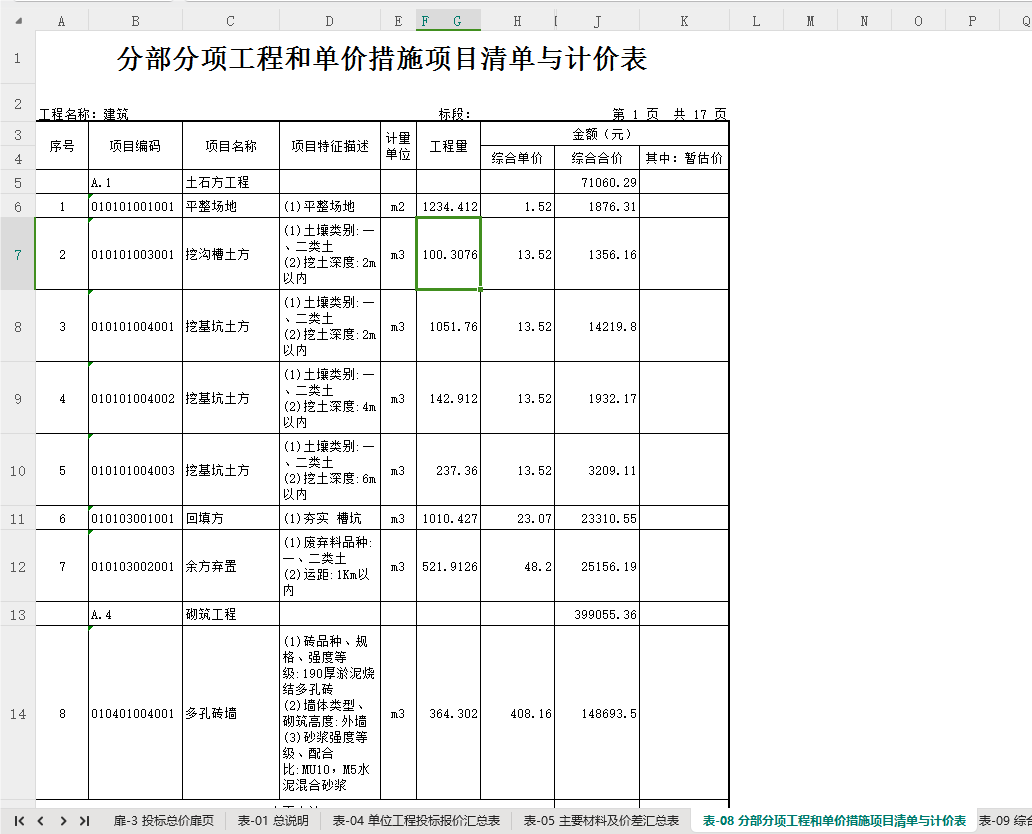Click the 项目特征描述 header cell

point(330,145)
